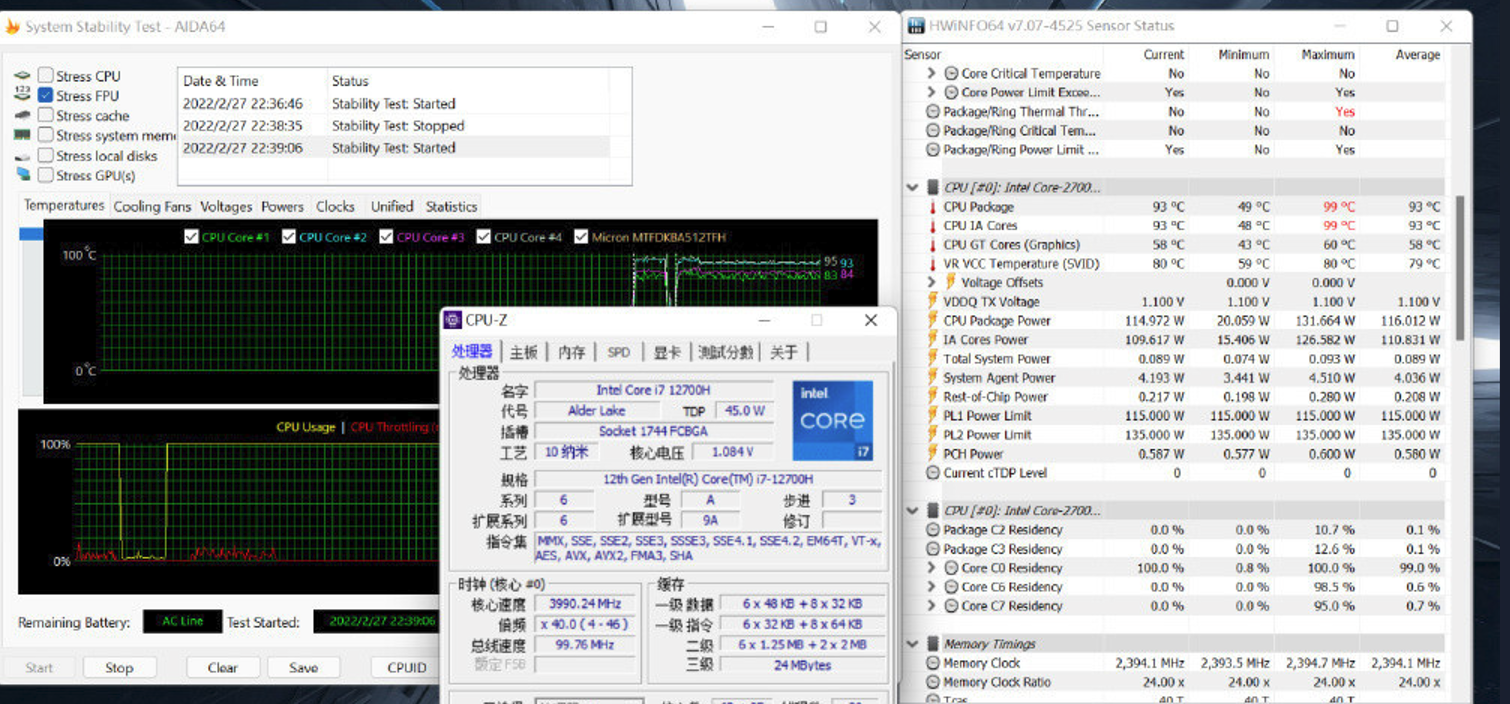Viewport: 1510px width, 704px height.
Task: Open the Voltages tab in AIDA64
Action: [x=226, y=207]
